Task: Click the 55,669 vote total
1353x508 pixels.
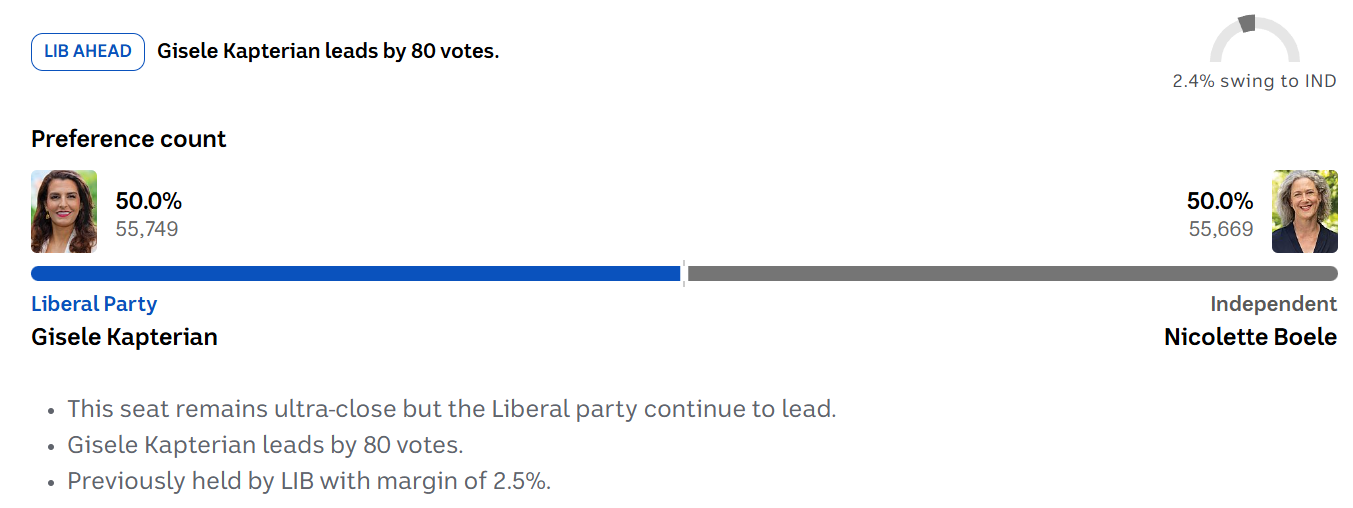Action: point(1221,230)
